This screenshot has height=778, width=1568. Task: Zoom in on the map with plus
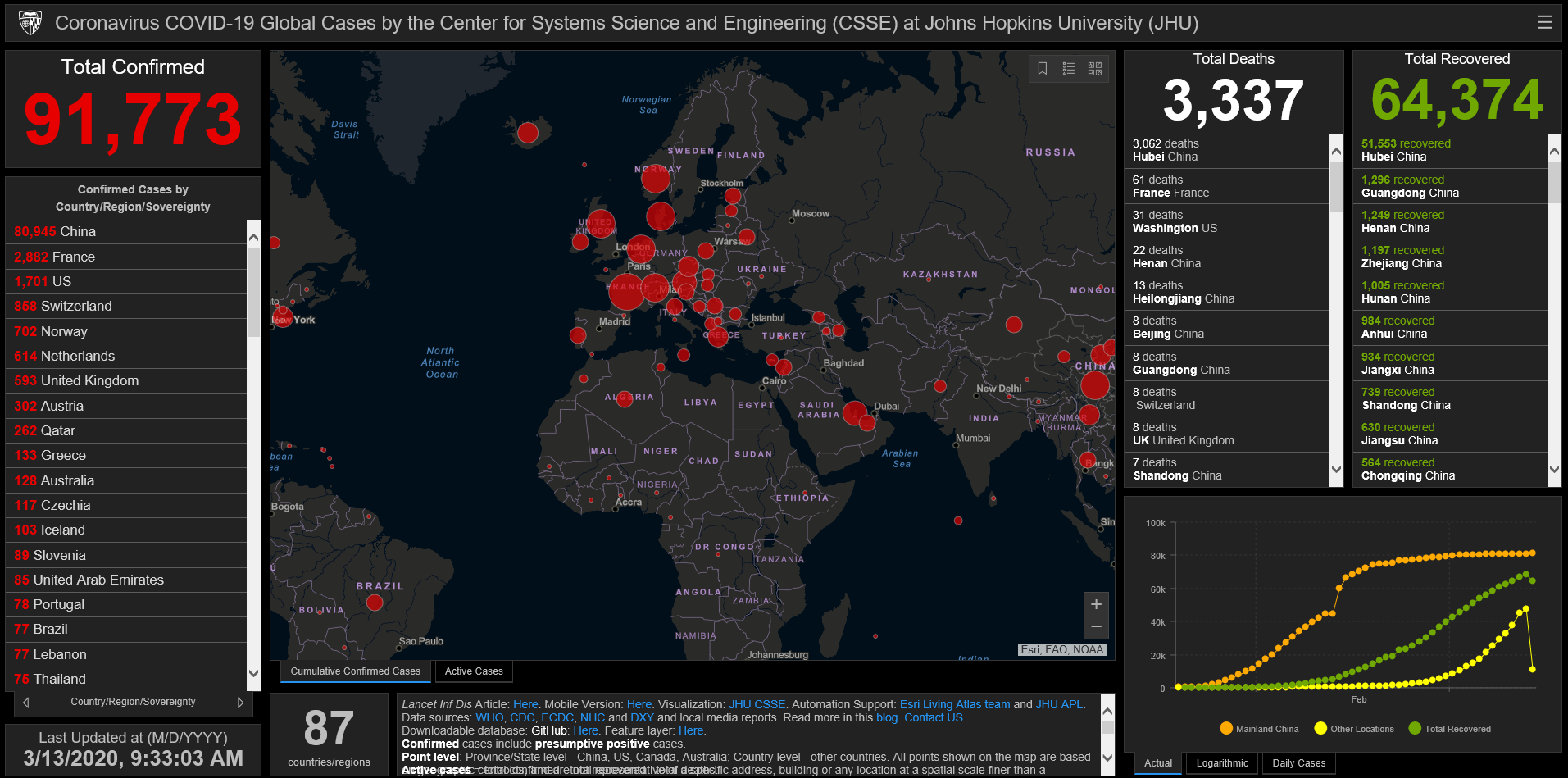(1096, 604)
